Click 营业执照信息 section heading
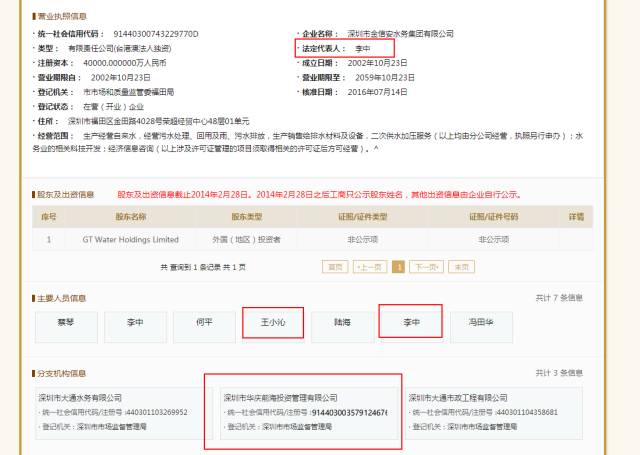The height and width of the screenshot is (455, 640). click(62, 16)
